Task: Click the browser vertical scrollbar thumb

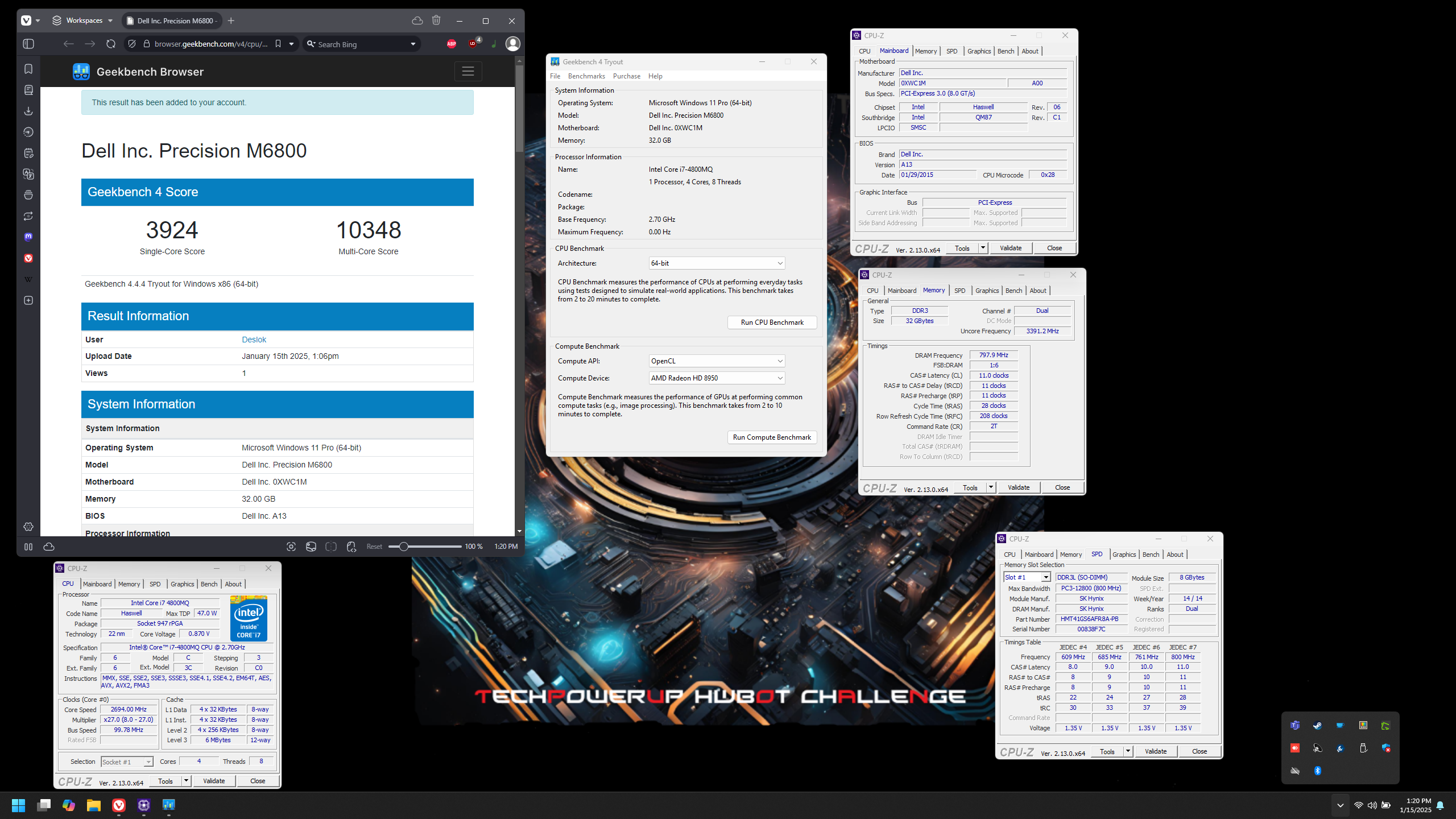Action: click(519, 108)
